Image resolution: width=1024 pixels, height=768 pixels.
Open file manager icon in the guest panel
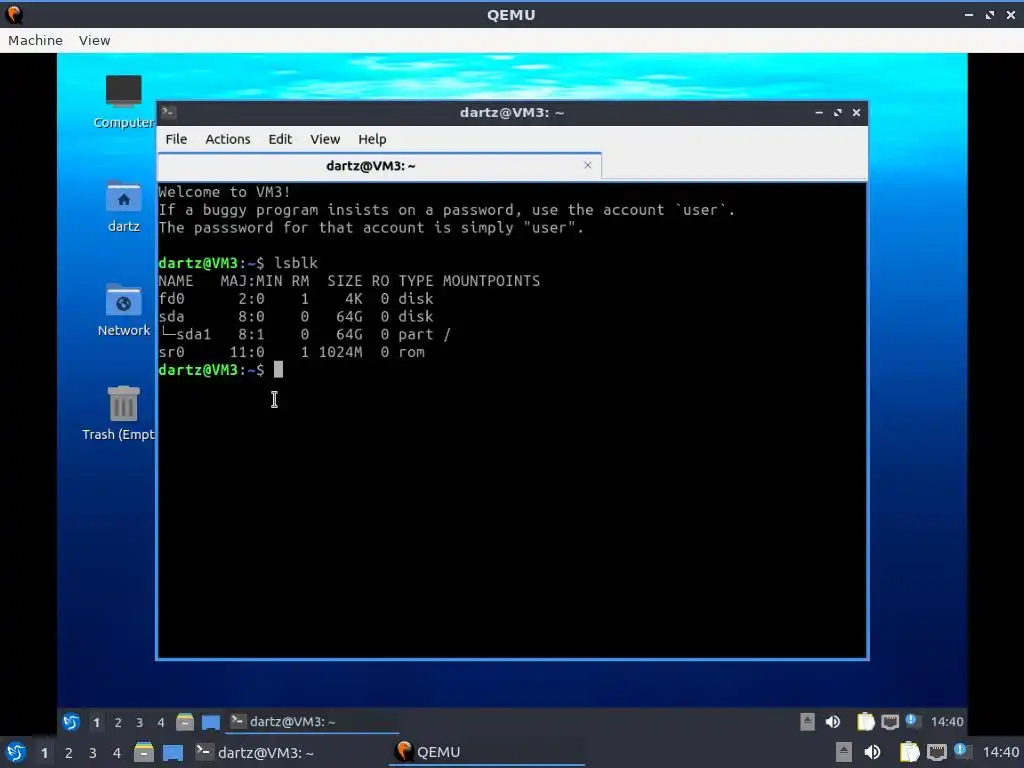pyautogui.click(x=185, y=722)
